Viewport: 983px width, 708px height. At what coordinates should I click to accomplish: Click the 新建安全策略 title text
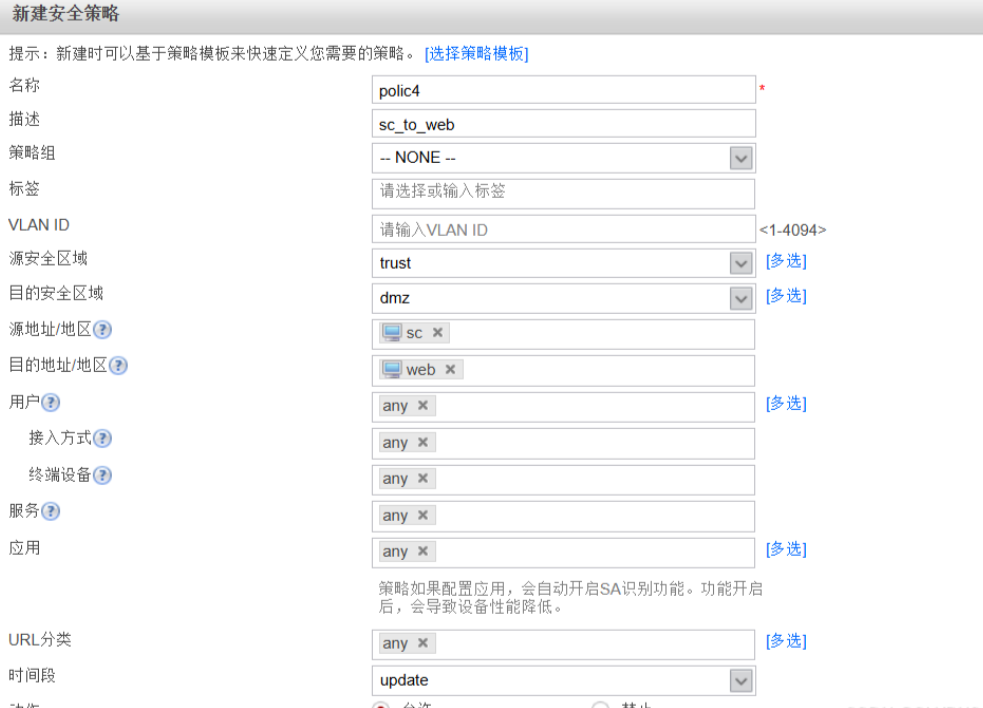[65, 14]
